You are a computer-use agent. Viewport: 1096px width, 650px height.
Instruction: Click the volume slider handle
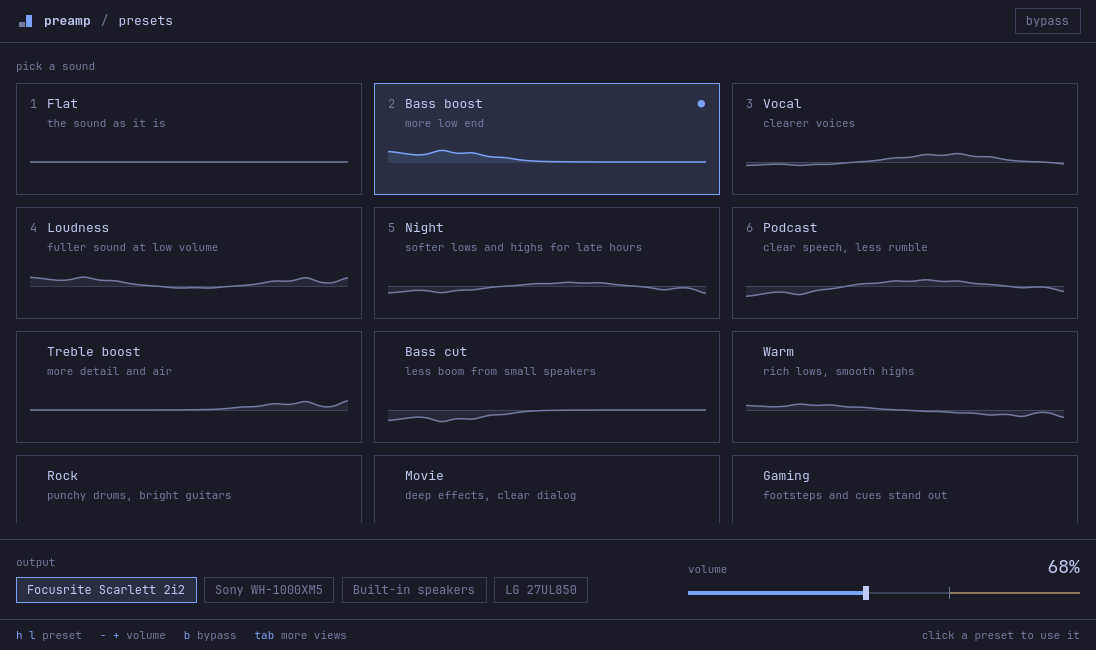click(x=866, y=593)
